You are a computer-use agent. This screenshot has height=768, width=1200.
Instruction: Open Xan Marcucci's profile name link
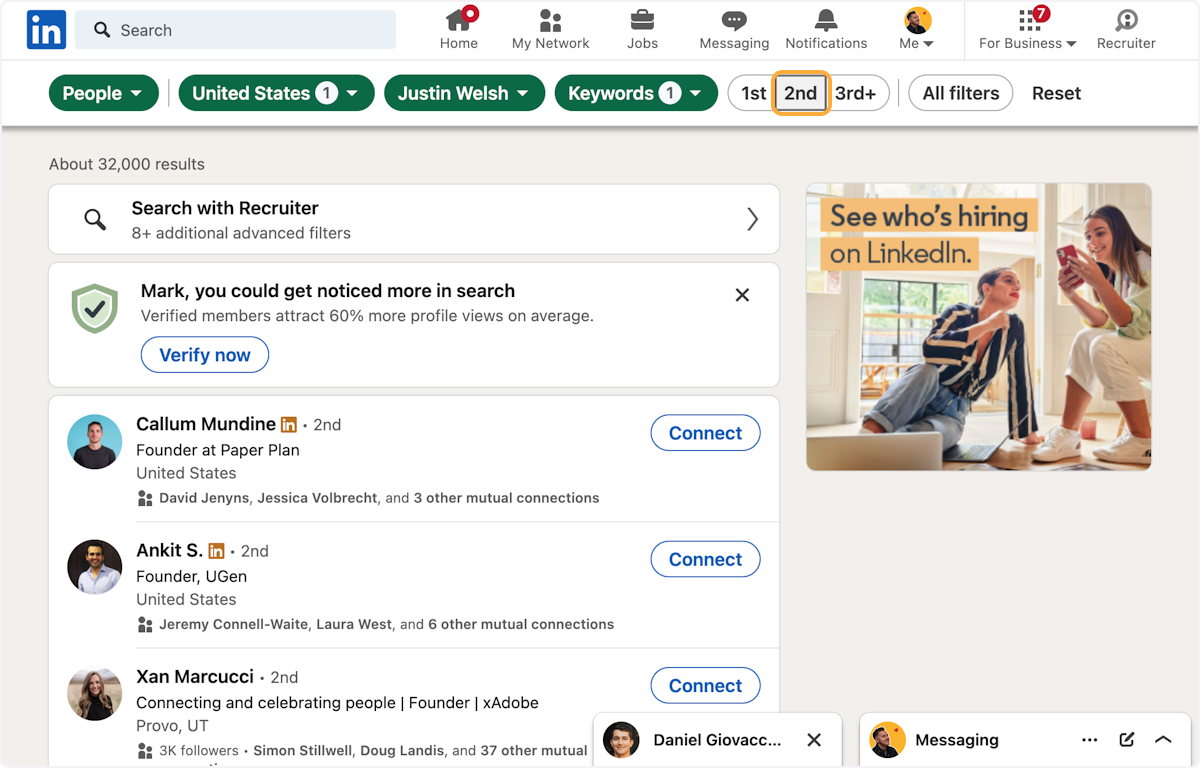(x=195, y=676)
